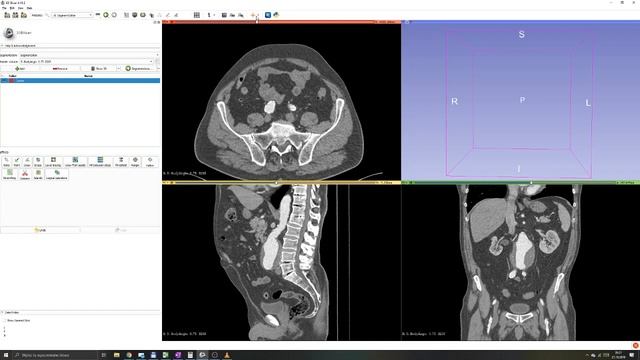
Task: Click the Add segment button
Action: (x=20, y=69)
